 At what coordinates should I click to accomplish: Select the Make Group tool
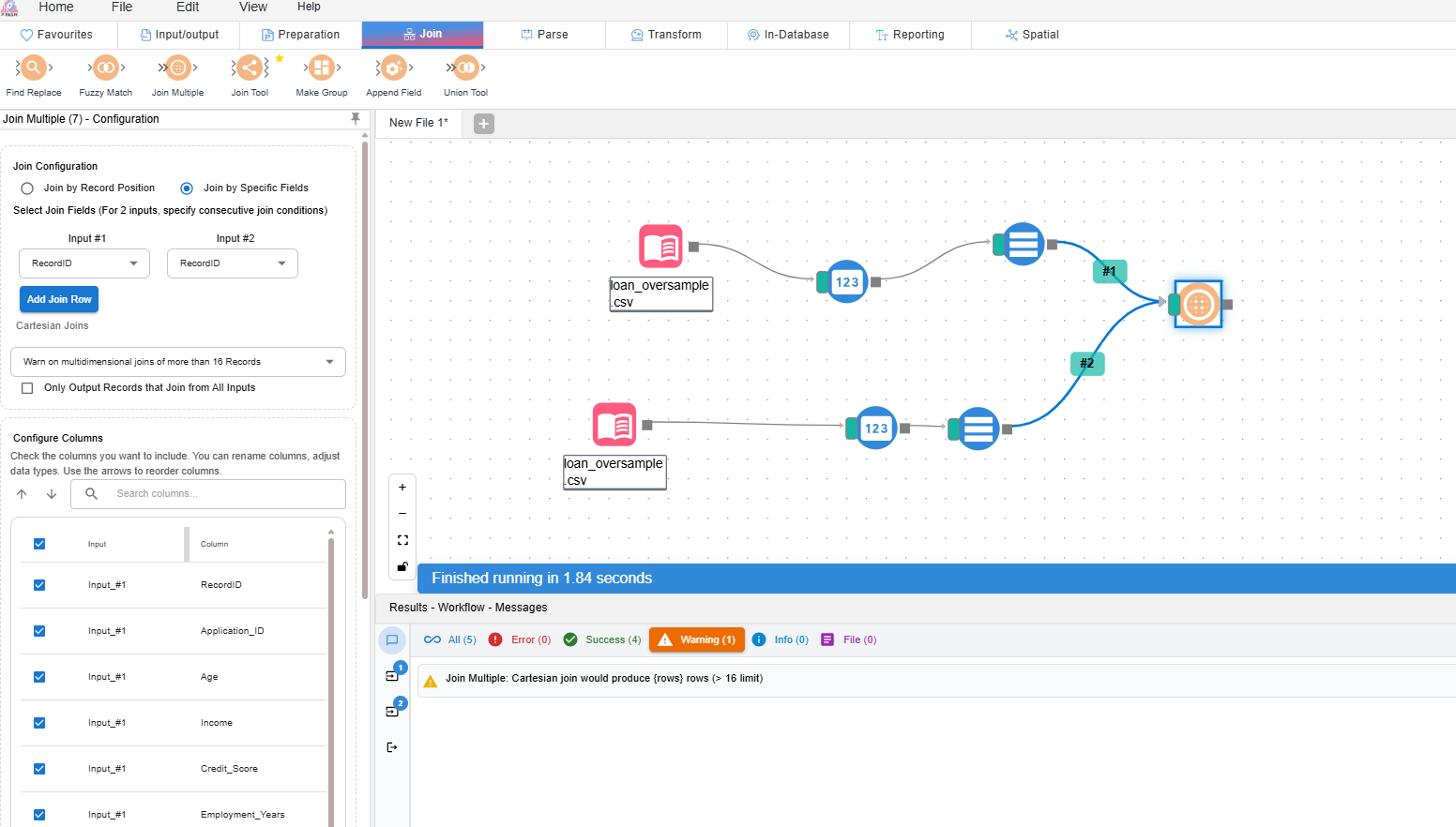322,68
